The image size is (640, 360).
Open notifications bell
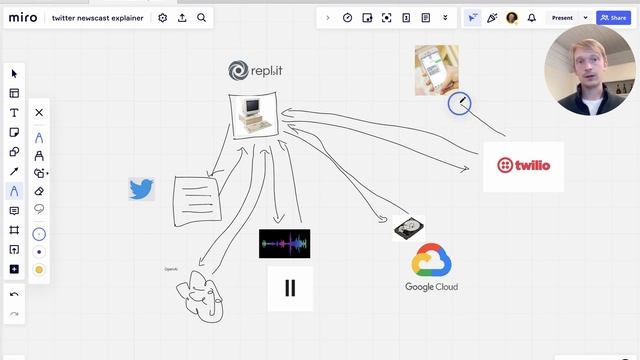point(531,18)
